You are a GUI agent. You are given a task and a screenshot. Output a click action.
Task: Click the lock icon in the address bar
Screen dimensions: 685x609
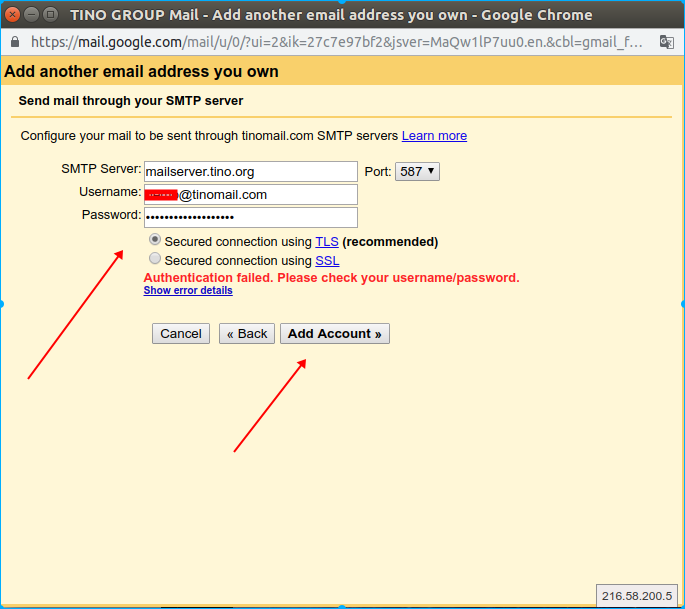click(x=15, y=42)
